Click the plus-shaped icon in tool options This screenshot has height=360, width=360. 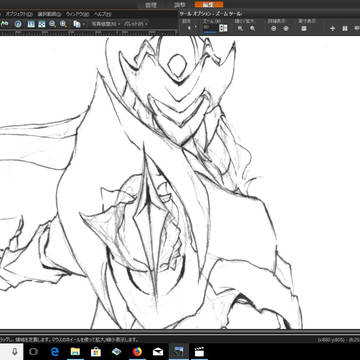point(332,29)
